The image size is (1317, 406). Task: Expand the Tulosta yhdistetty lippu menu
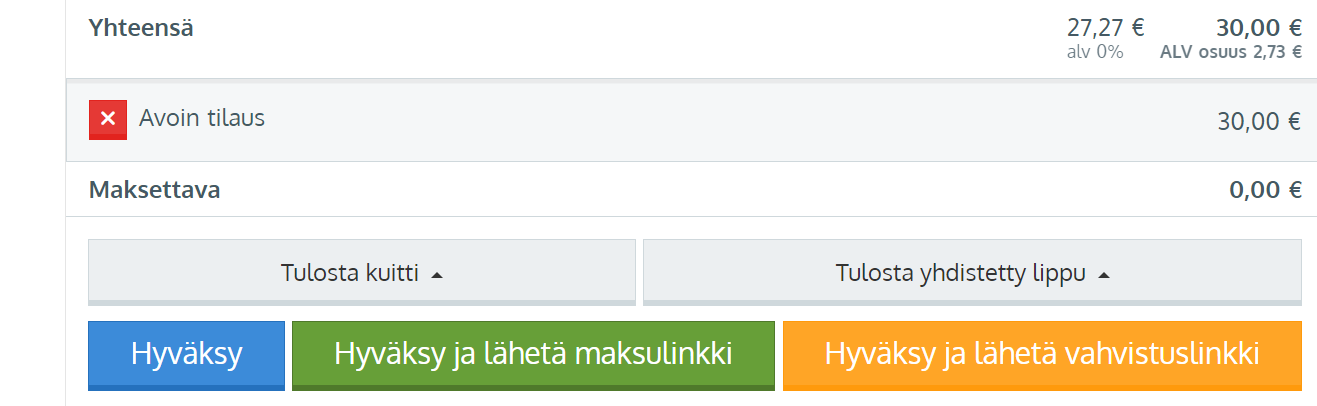(972, 272)
